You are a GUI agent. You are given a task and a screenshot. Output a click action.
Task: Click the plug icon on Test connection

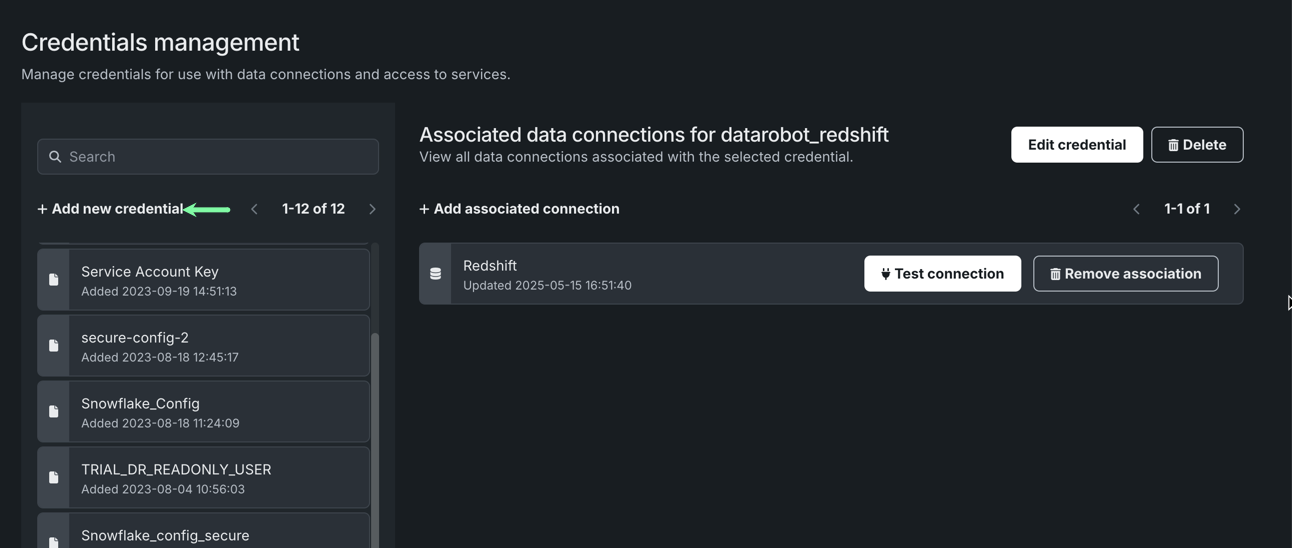click(885, 274)
